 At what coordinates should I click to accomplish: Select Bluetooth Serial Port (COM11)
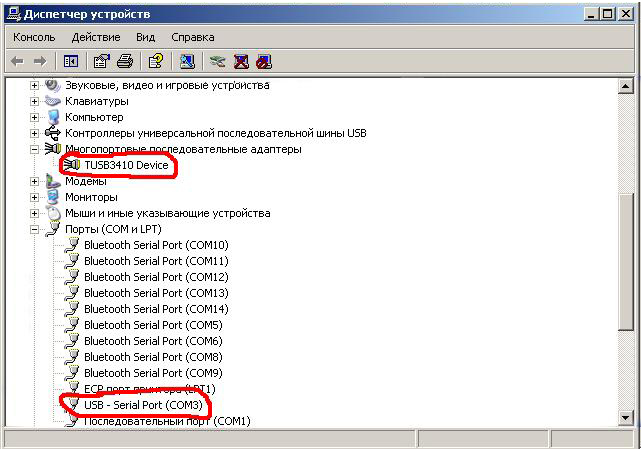156,261
